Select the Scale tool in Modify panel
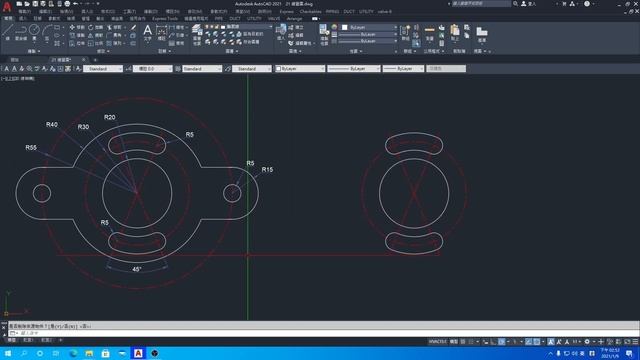 (95, 43)
